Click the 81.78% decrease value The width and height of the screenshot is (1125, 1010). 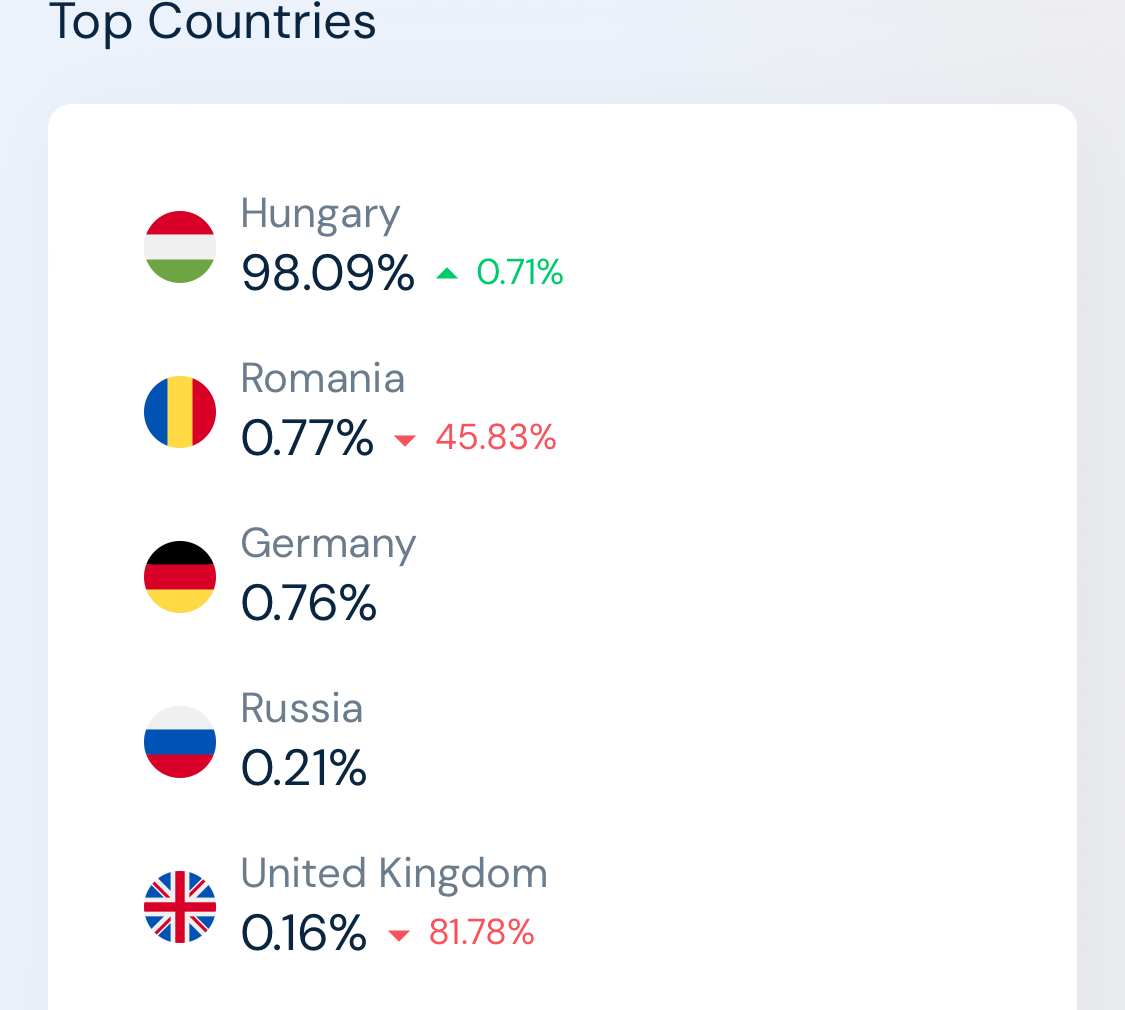(481, 932)
